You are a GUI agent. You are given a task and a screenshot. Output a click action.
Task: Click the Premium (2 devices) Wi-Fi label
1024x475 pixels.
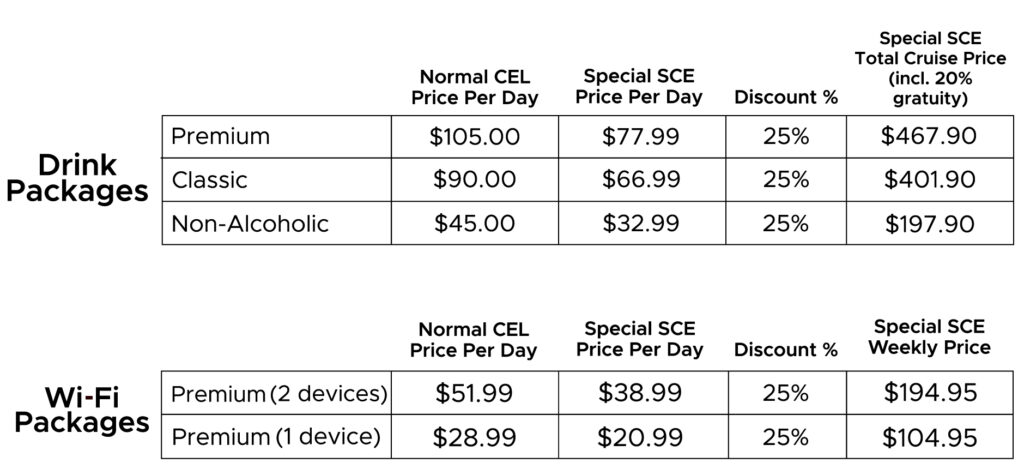(x=279, y=393)
